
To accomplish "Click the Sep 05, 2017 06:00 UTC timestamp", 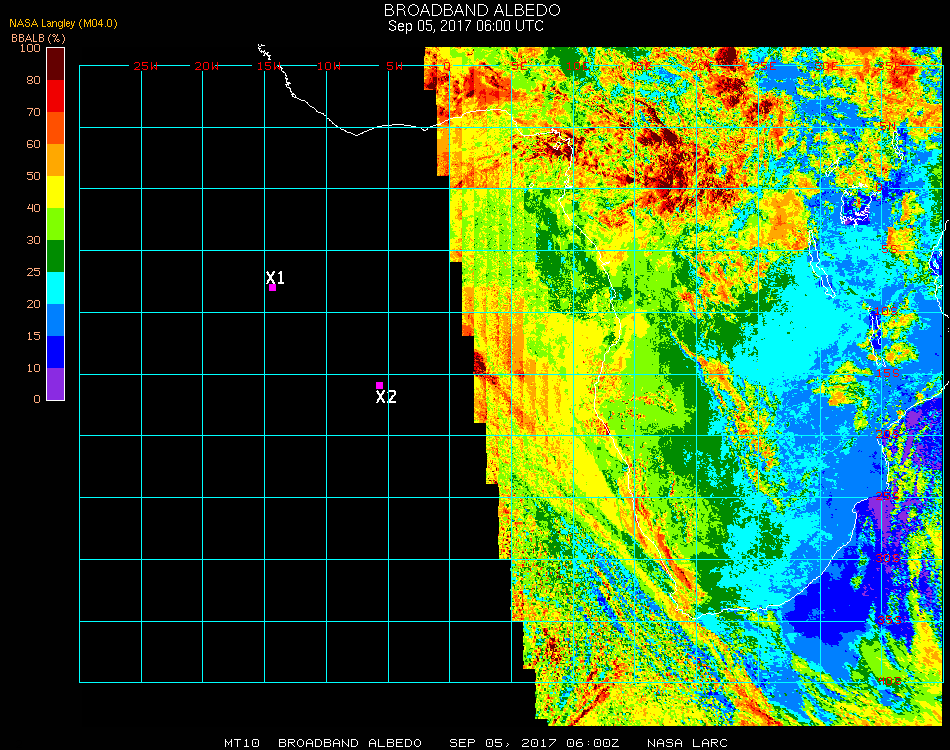I will 465,26.
